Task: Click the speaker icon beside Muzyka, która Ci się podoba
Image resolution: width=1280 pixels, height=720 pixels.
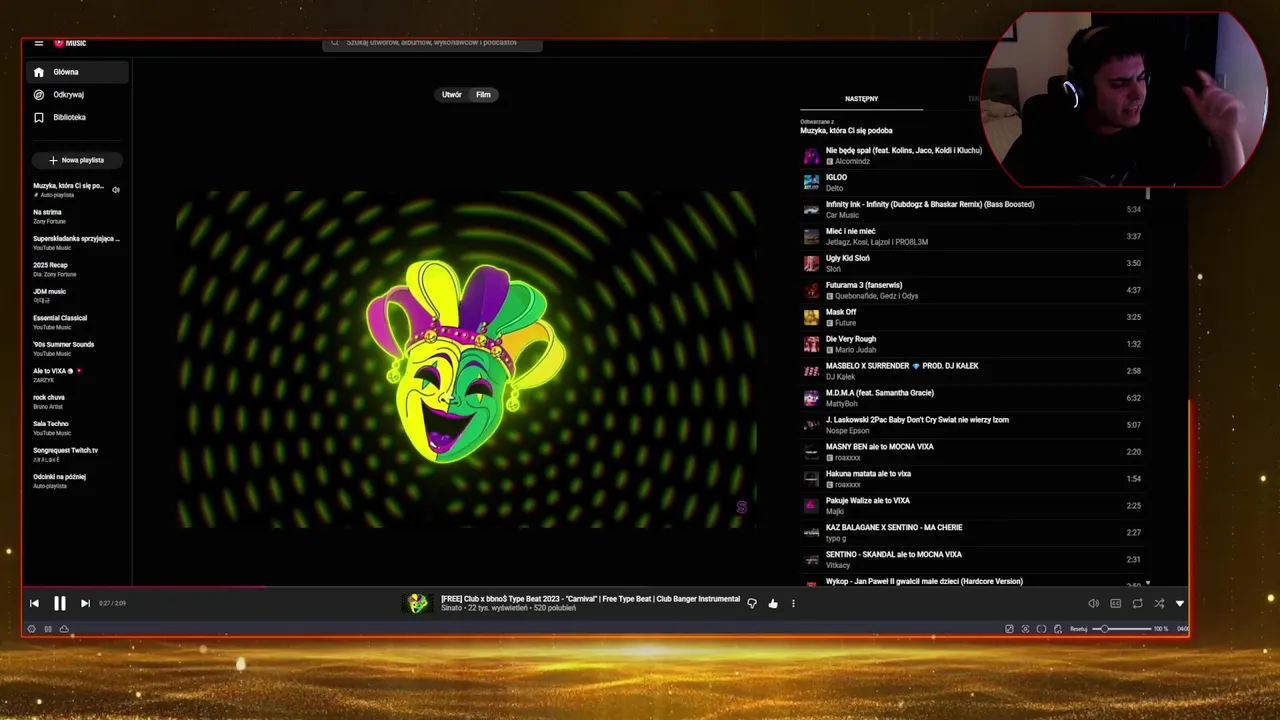Action: 116,190
